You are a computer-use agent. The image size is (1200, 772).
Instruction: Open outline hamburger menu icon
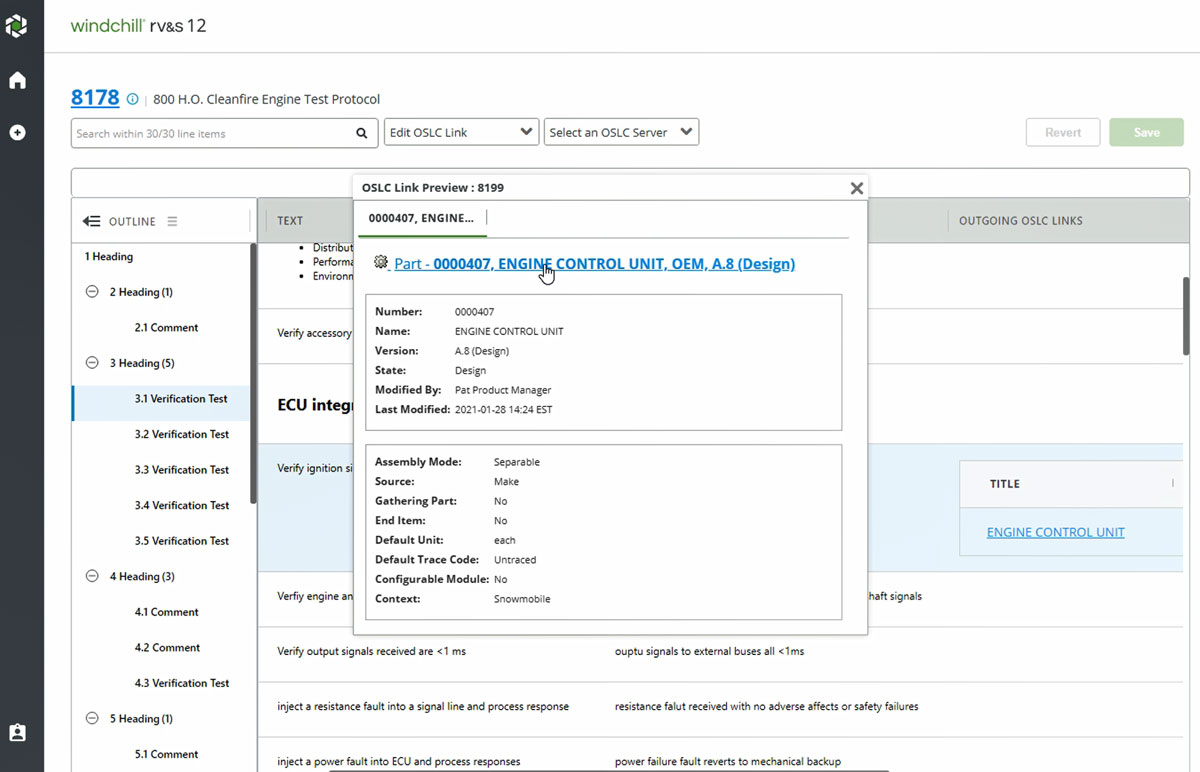point(172,221)
